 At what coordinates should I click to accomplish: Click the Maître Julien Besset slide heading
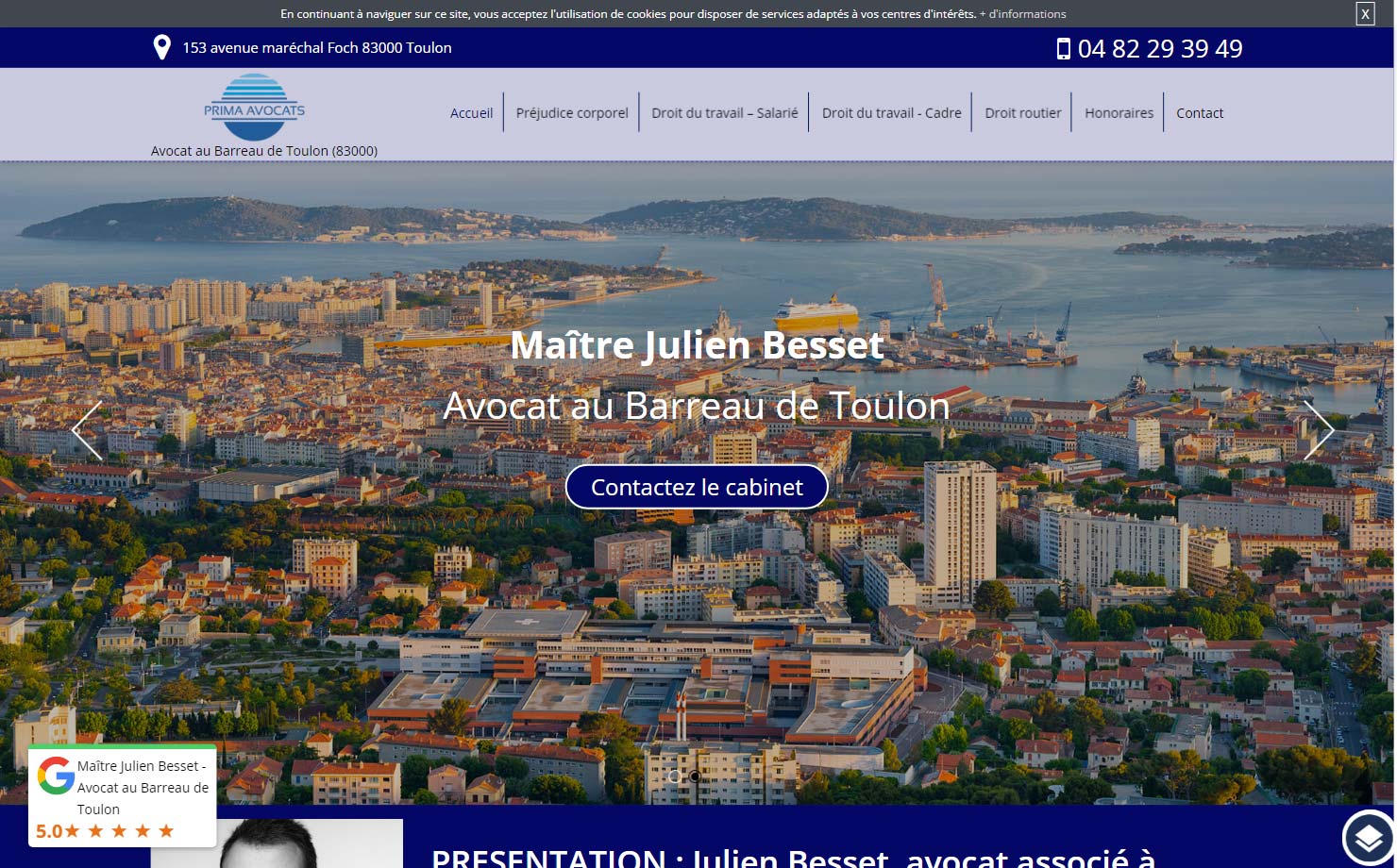pyautogui.click(x=697, y=345)
